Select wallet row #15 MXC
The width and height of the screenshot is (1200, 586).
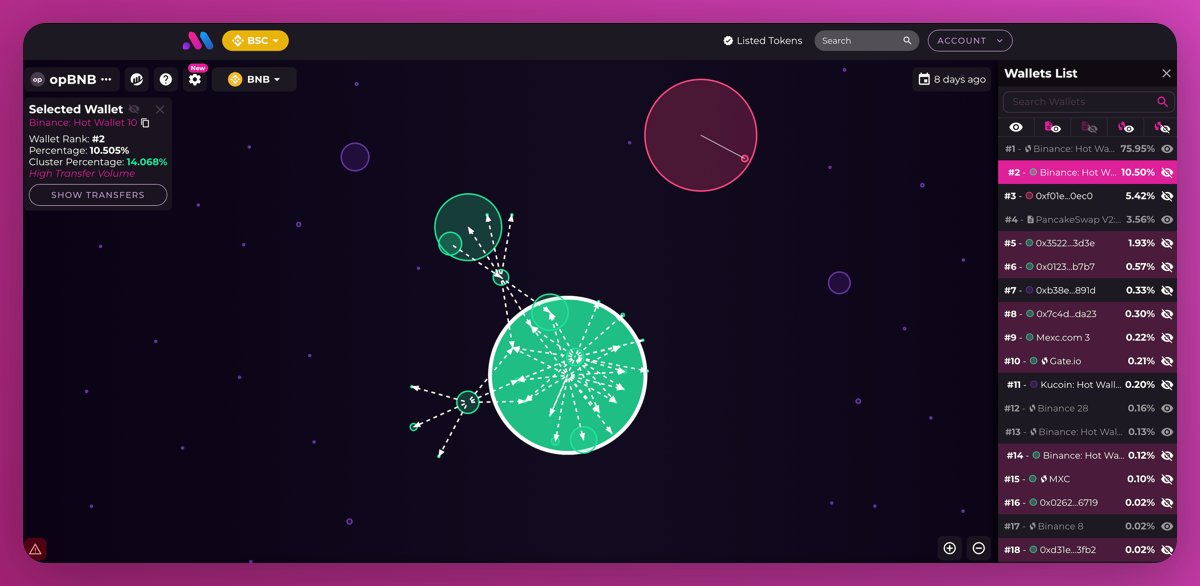pyautogui.click(x=1088, y=479)
